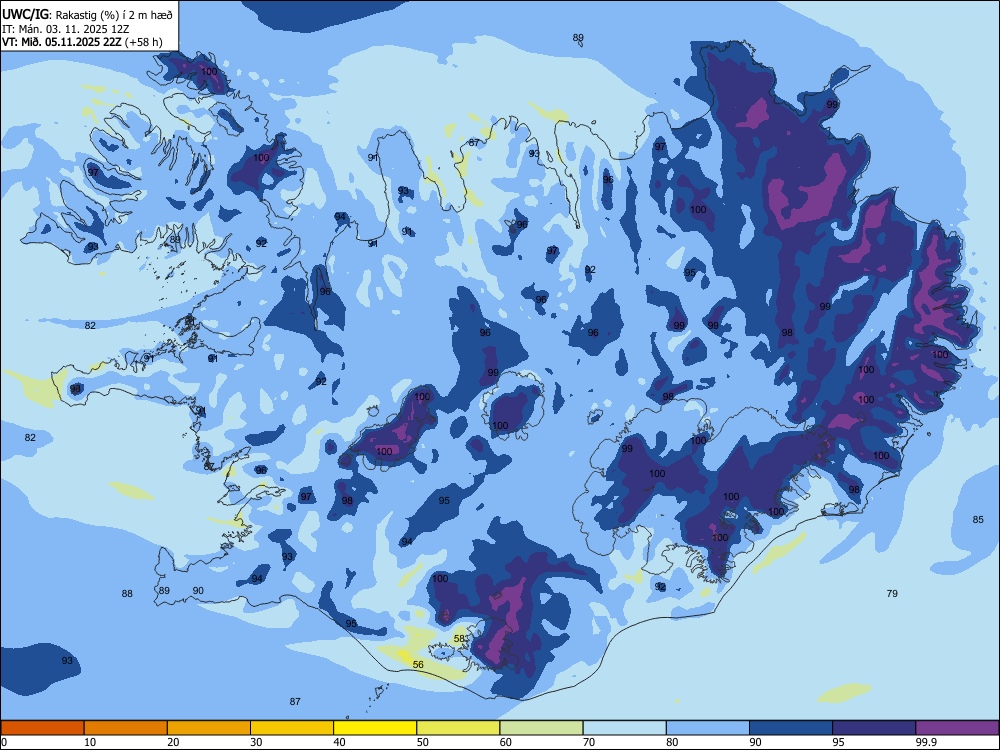Select the light orange 20–30 legend swatch
This screenshot has height=750, width=1000.
point(209,728)
